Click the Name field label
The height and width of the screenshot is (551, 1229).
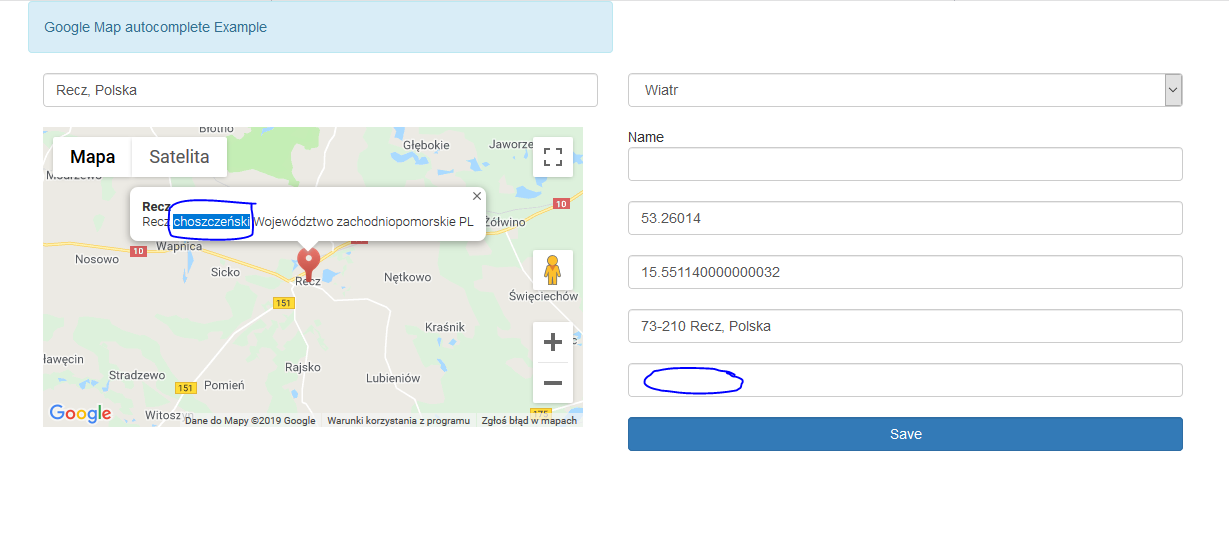(x=646, y=137)
